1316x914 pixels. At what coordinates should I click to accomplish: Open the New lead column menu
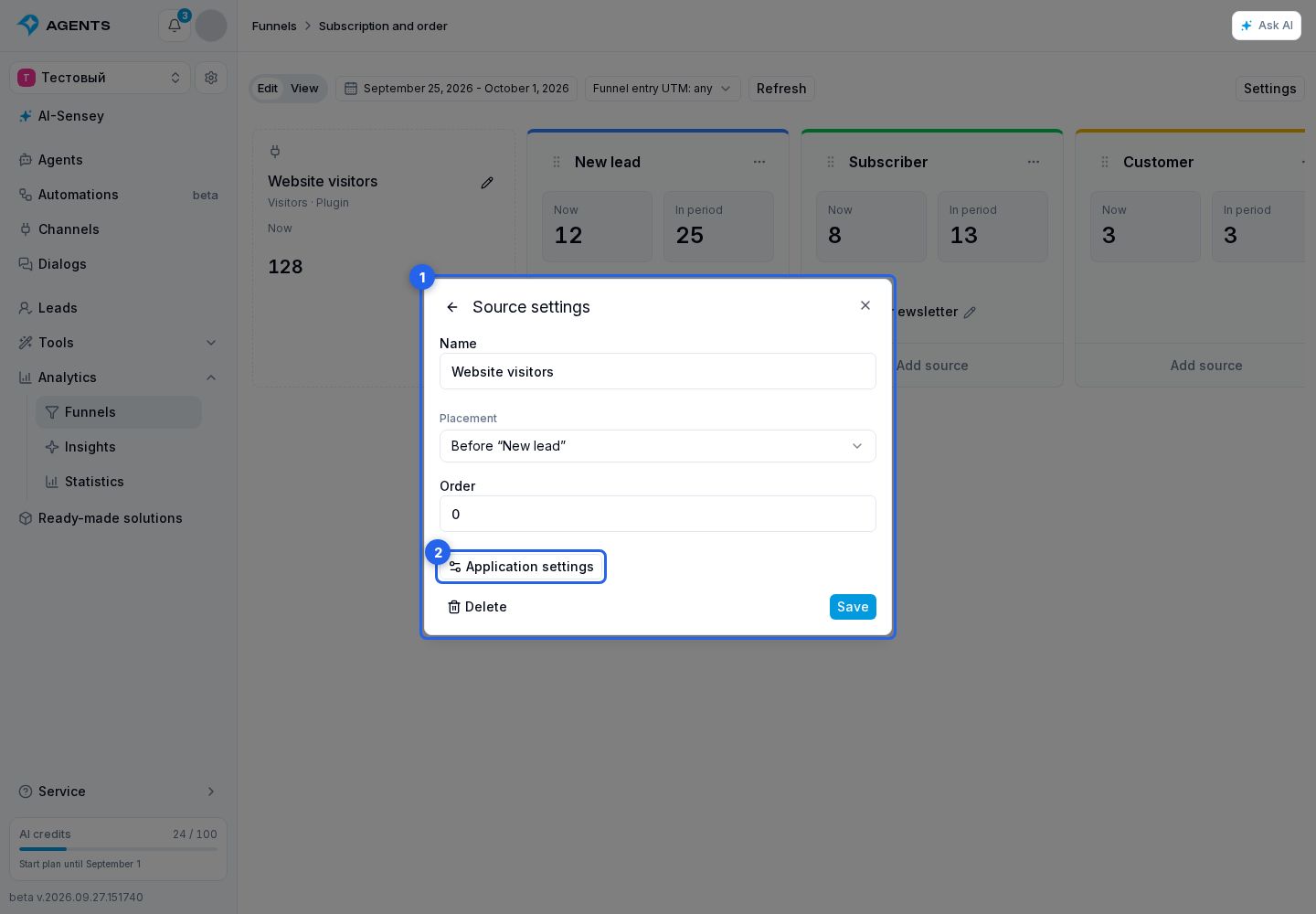pyautogui.click(x=759, y=162)
